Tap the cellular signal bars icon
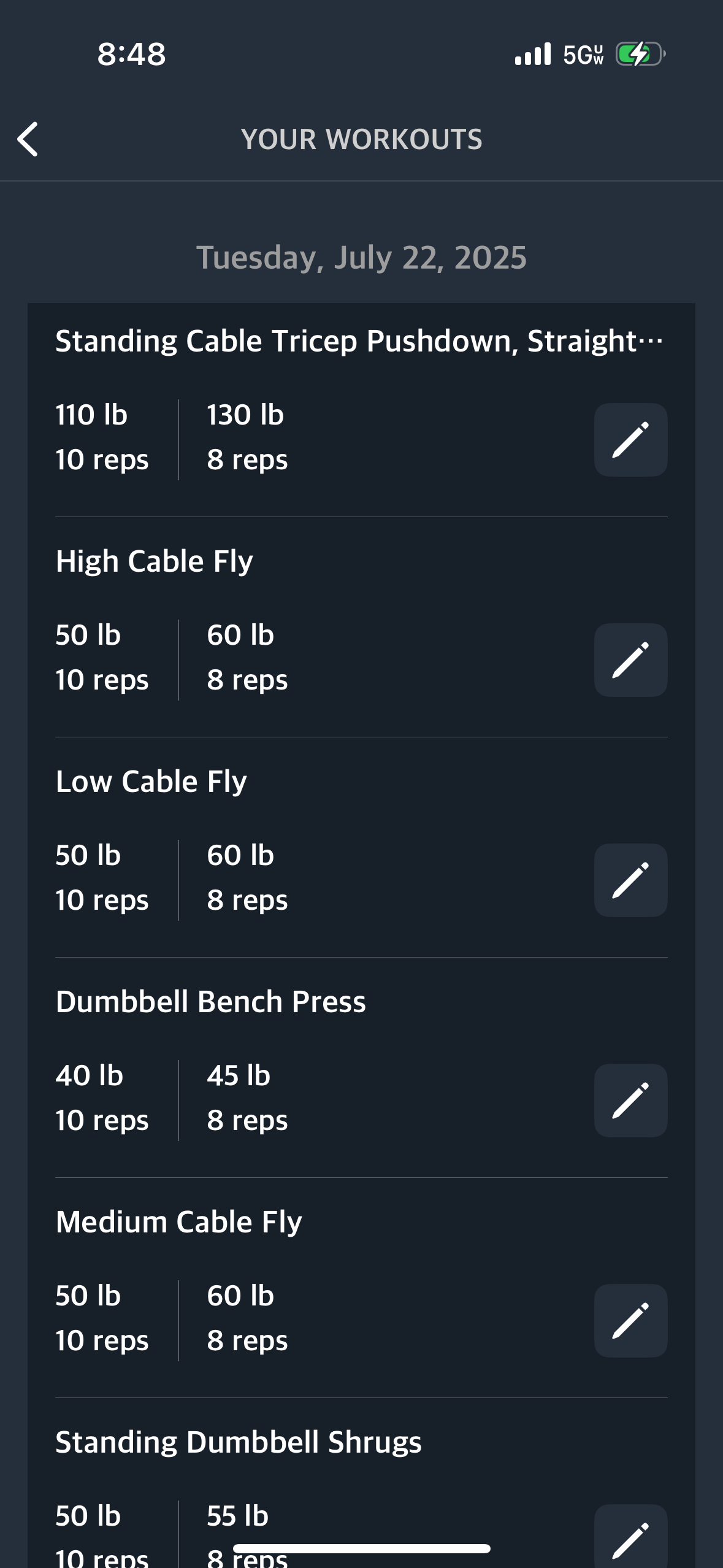The width and height of the screenshot is (723, 1568). pyautogui.click(x=533, y=54)
